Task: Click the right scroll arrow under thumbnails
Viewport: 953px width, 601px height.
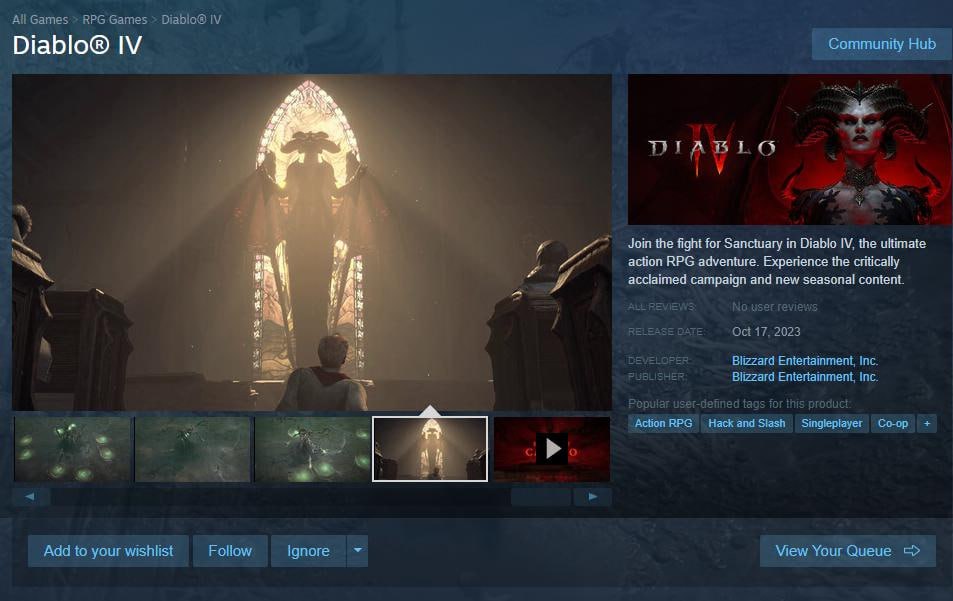Action: 593,496
